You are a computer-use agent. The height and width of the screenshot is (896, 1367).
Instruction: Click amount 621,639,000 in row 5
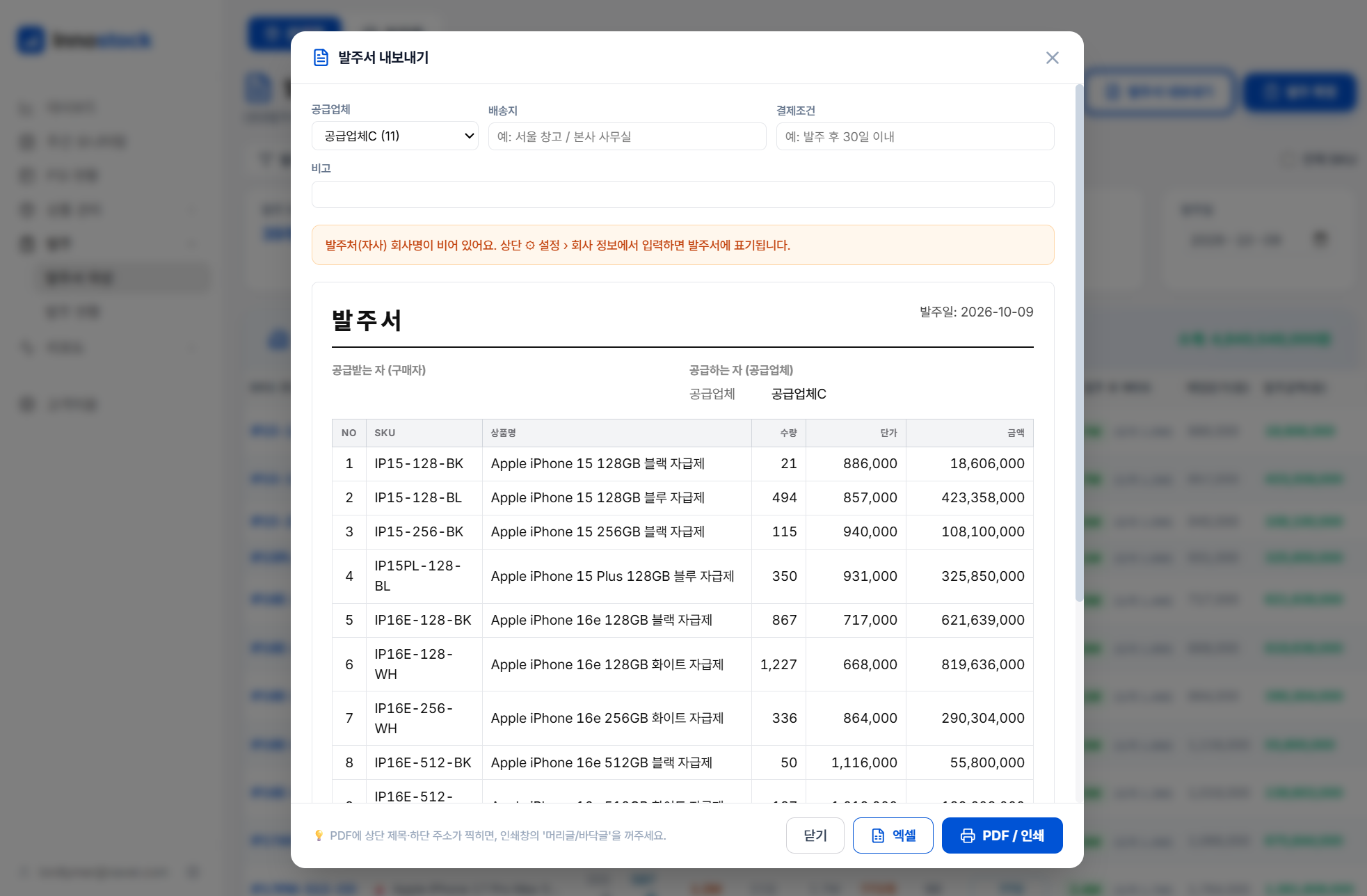pyautogui.click(x=982, y=620)
